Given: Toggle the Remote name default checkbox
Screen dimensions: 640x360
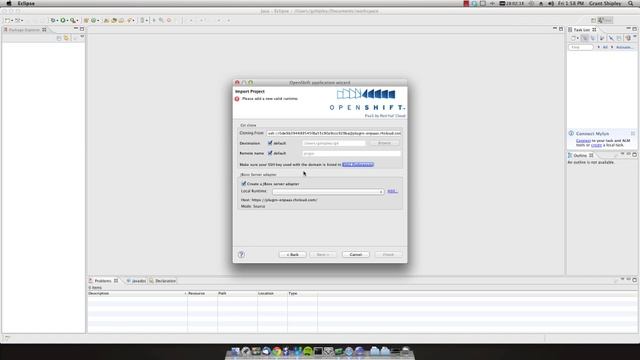Looking at the screenshot, I should (270, 153).
